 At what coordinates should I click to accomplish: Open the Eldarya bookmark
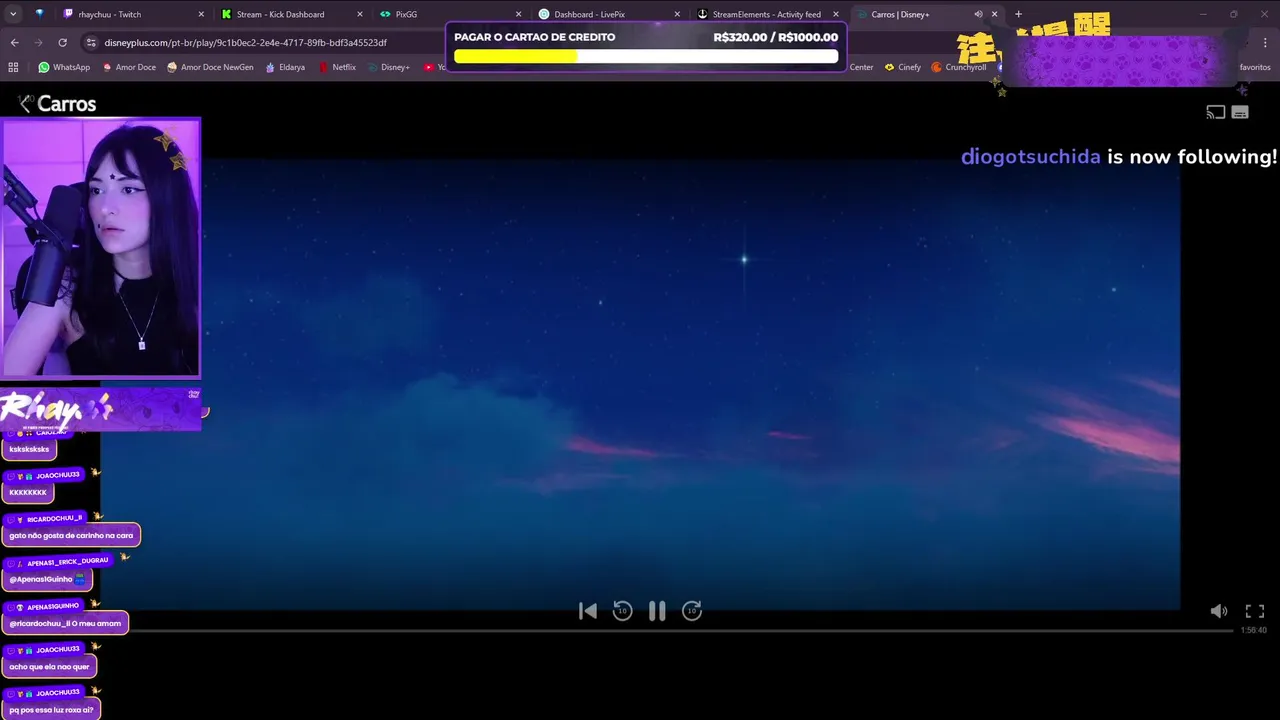[x=284, y=67]
